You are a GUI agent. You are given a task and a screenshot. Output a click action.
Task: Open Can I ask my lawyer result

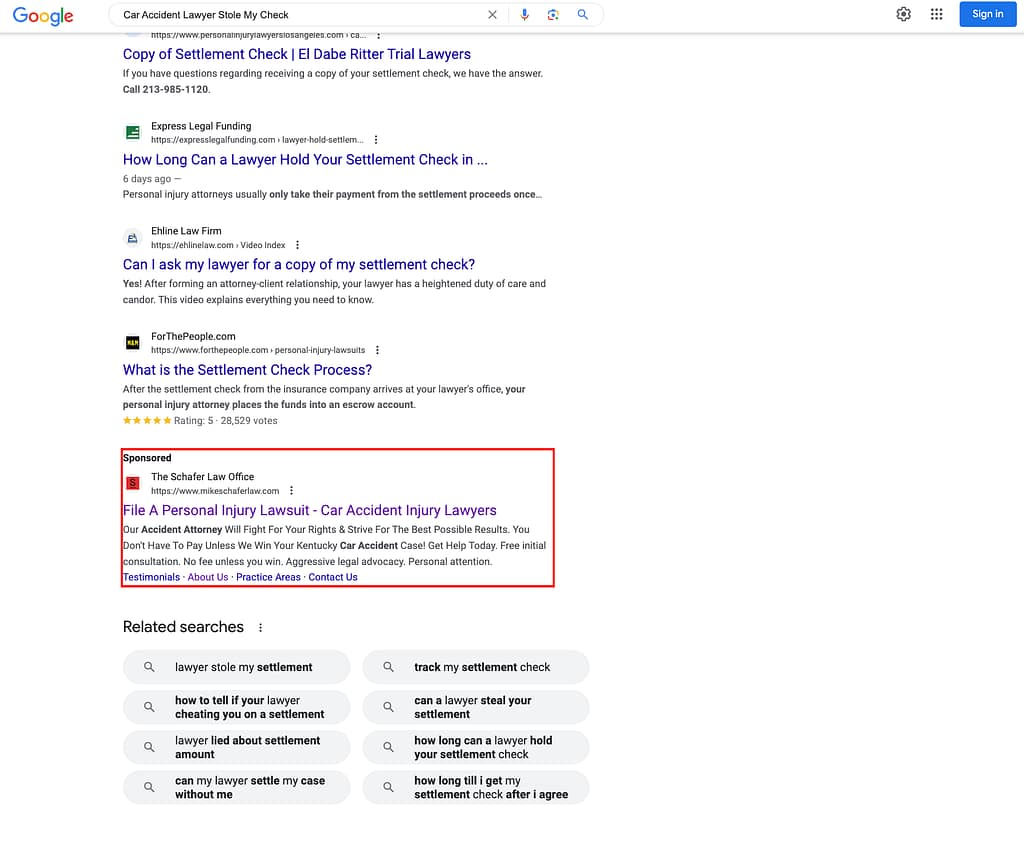pyautogui.click(x=298, y=264)
